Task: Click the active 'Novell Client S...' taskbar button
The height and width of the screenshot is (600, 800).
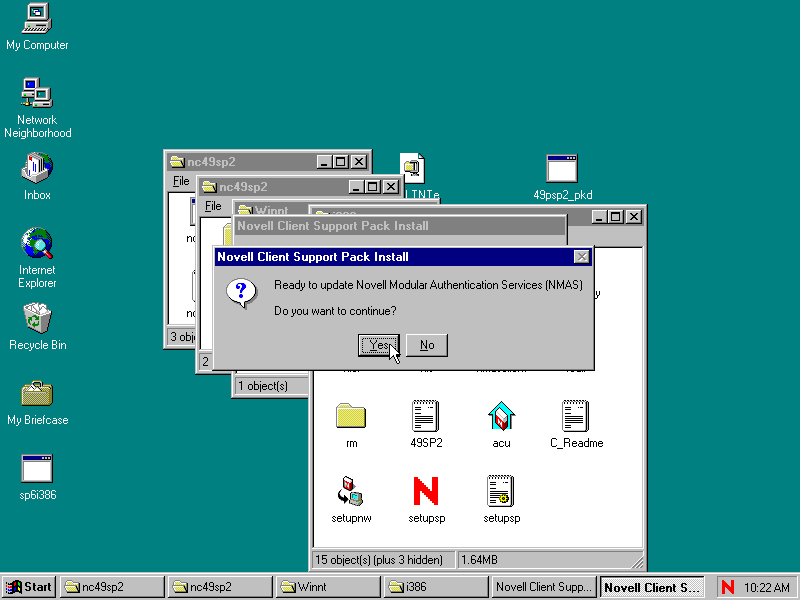Action: pos(652,587)
